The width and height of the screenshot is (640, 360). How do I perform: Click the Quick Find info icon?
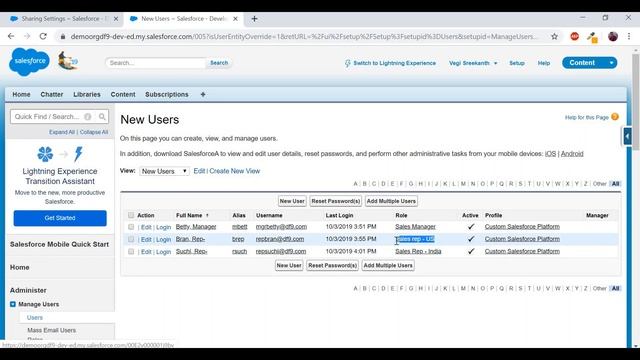pyautogui.click(x=88, y=117)
